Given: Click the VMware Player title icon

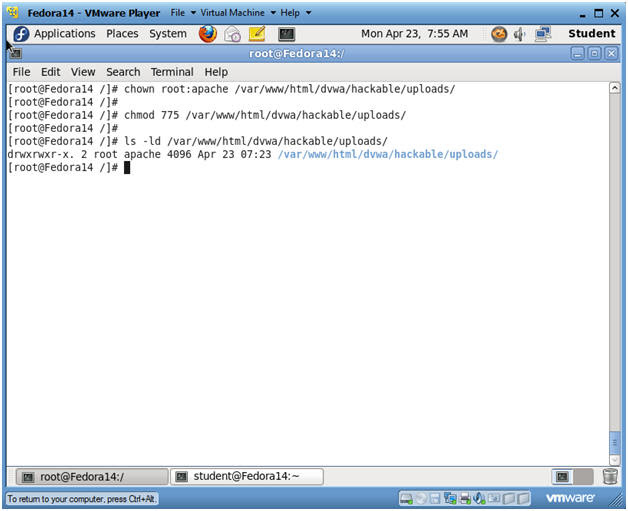Looking at the screenshot, I should coord(13,13).
